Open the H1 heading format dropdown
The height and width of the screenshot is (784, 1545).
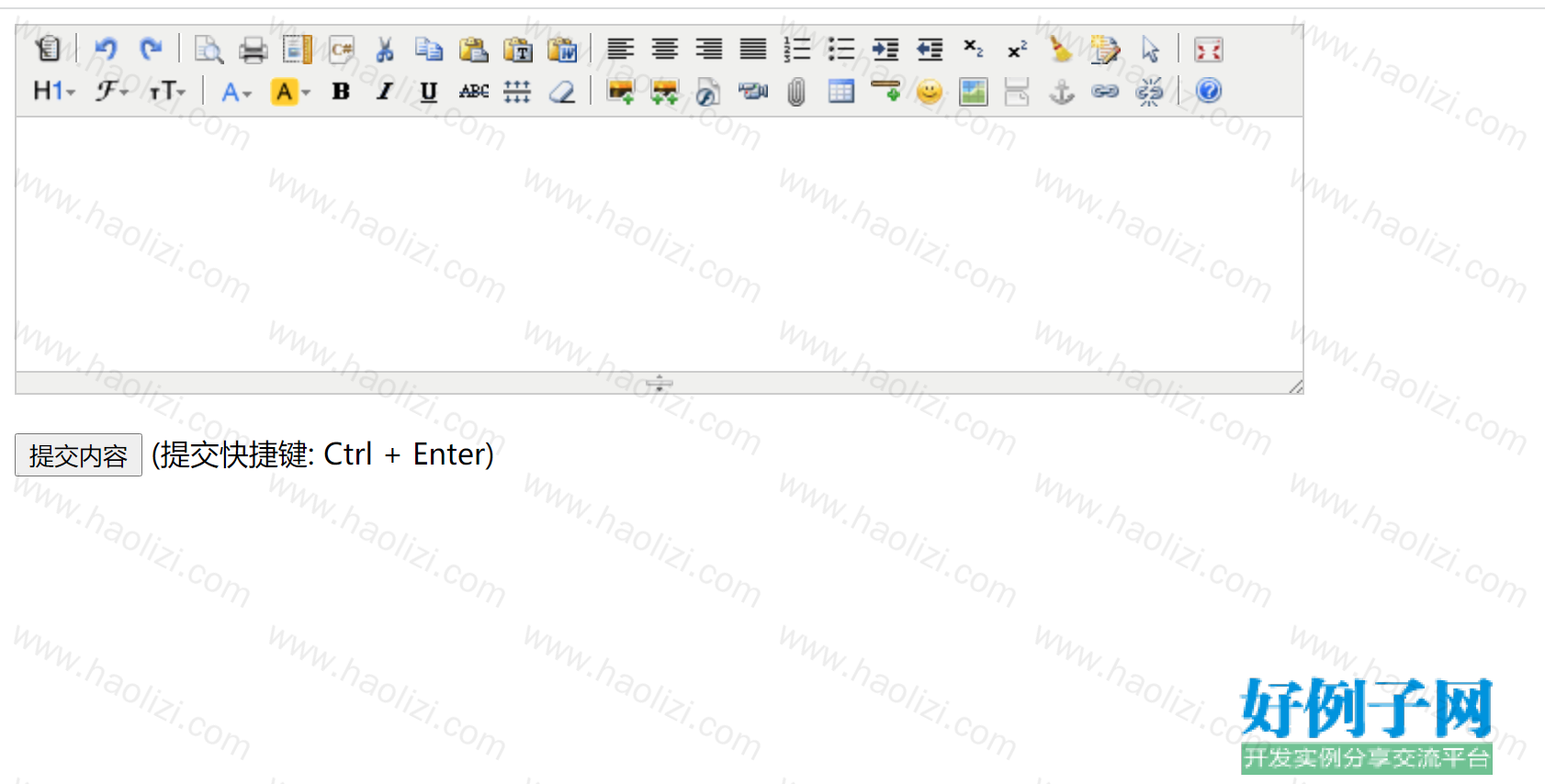click(x=54, y=91)
